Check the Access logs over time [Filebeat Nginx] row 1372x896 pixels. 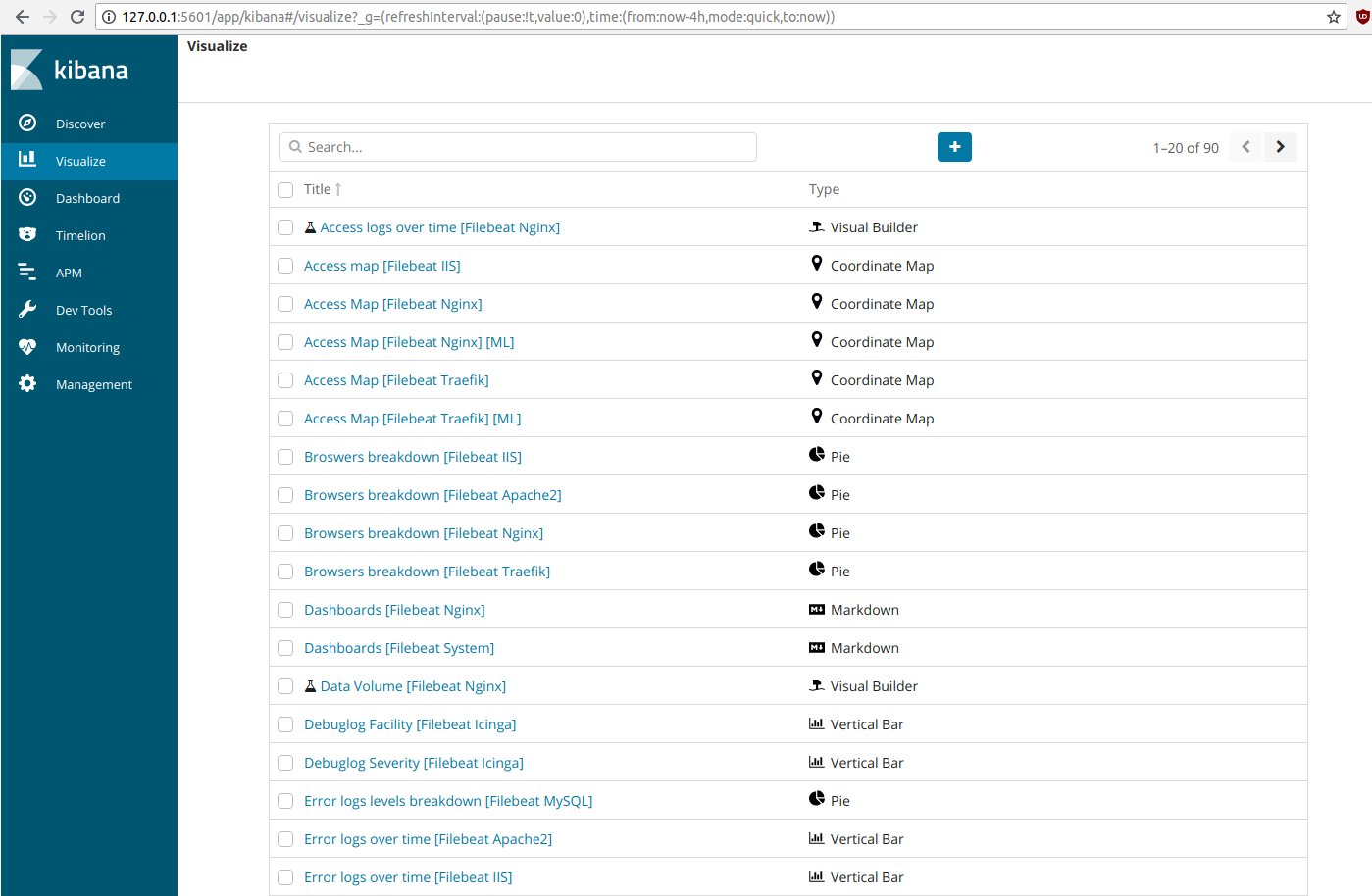(x=285, y=227)
